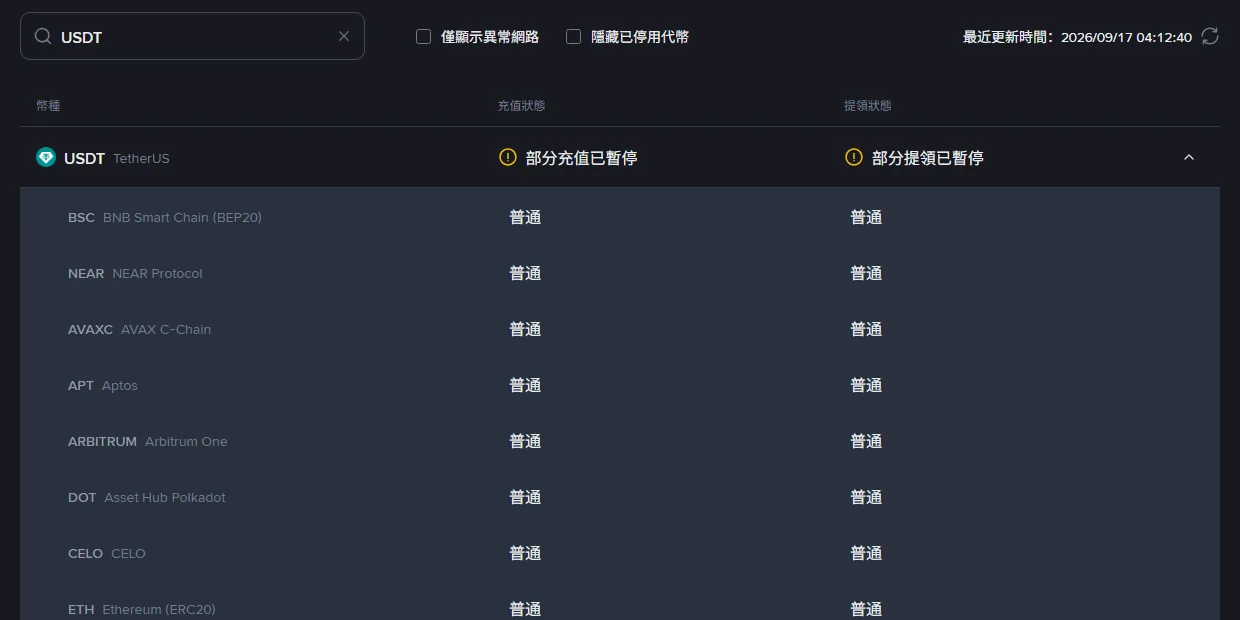Clear the USDT search text
The width and height of the screenshot is (1240, 620).
(x=344, y=36)
